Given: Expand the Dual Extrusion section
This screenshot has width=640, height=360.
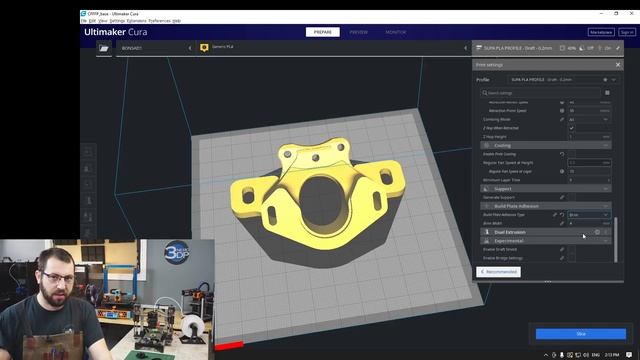Looking at the screenshot, I should tap(546, 232).
